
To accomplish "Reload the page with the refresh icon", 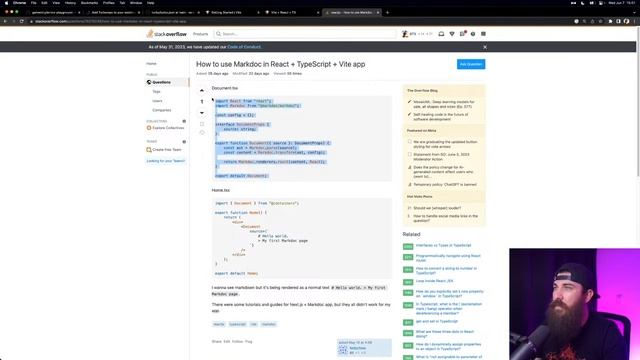I will tap(22, 21).
